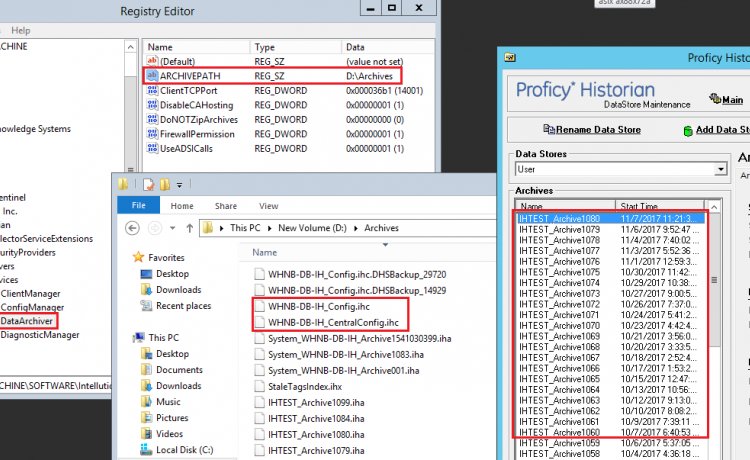750x460 pixels.
Task: Click the Music folder icon
Action: point(146,402)
